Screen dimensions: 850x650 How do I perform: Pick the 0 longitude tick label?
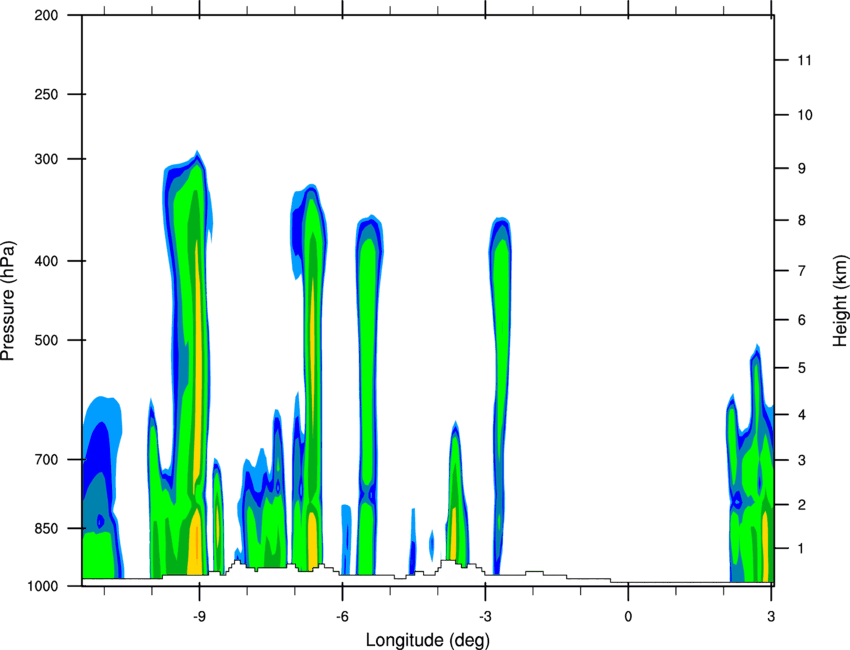[628, 617]
